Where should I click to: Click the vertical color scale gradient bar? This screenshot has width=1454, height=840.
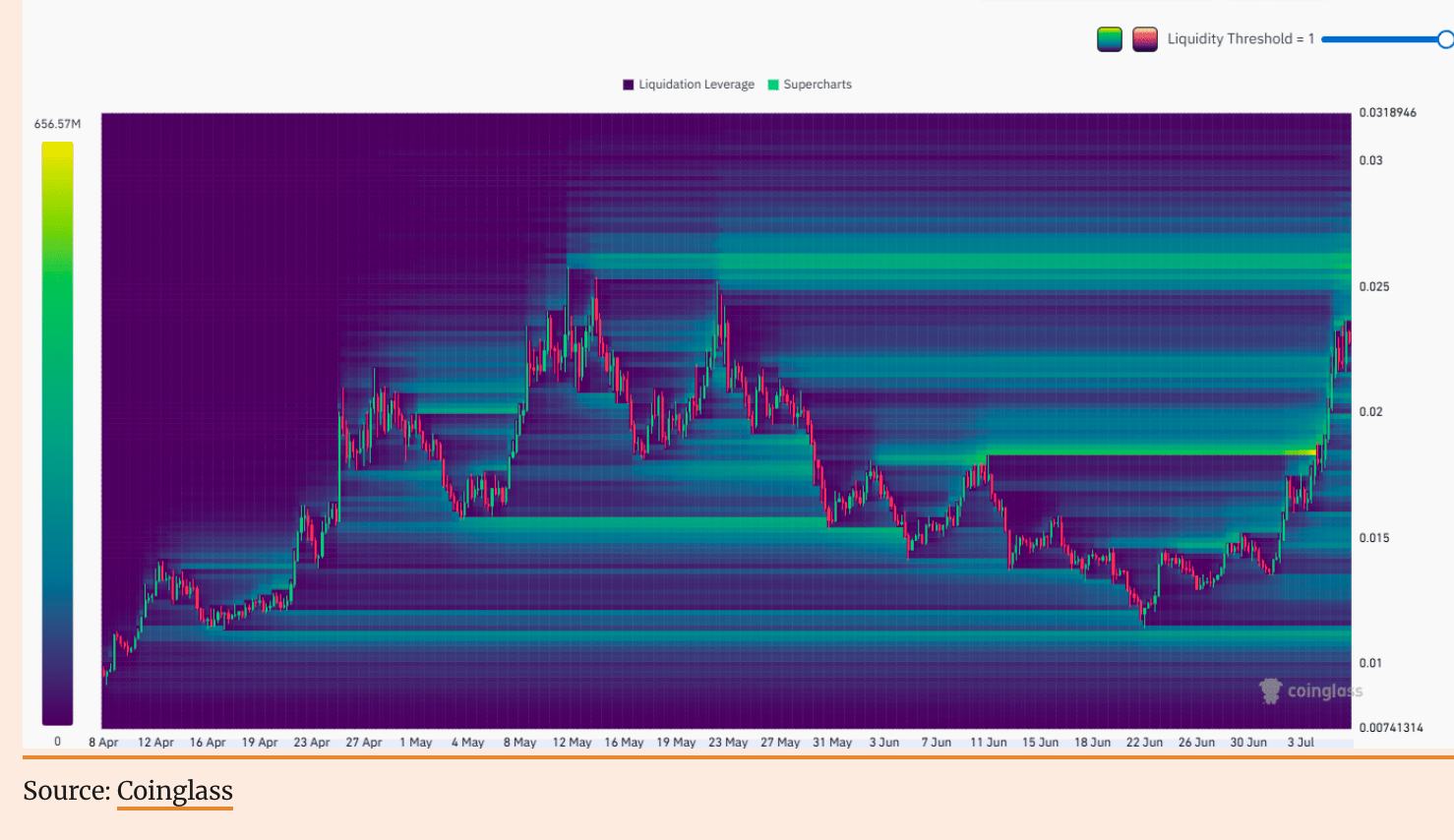pyautogui.click(x=57, y=433)
